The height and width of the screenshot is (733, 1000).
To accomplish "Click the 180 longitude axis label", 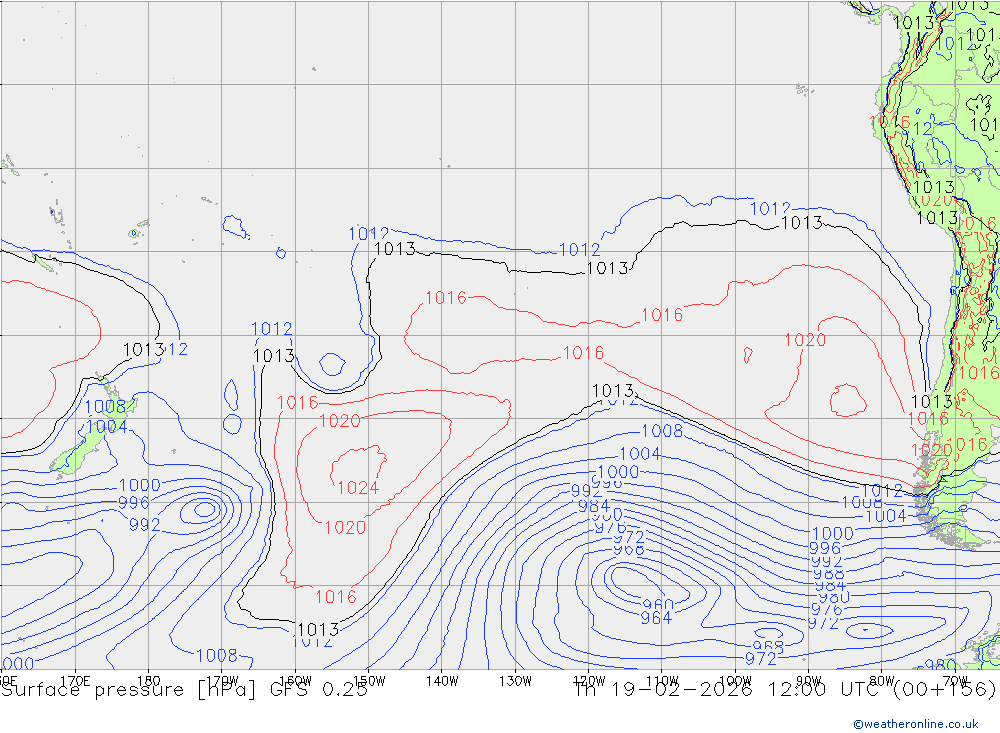I will [149, 681].
